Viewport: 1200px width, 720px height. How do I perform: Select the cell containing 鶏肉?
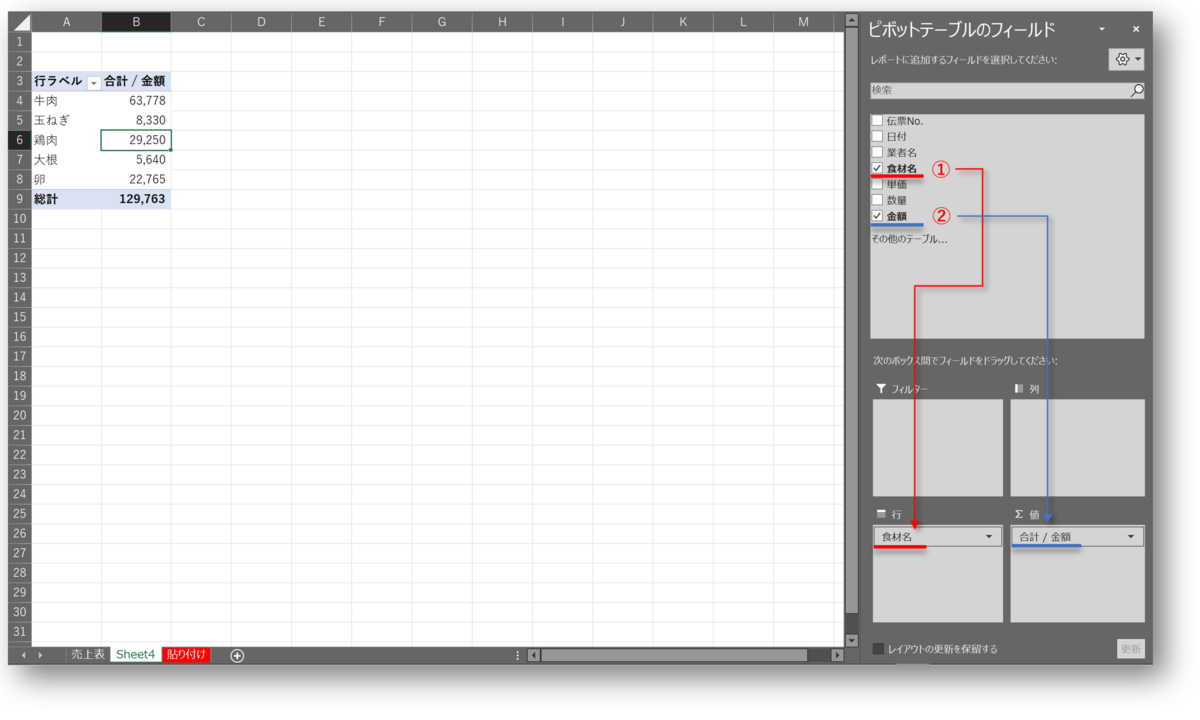66,140
